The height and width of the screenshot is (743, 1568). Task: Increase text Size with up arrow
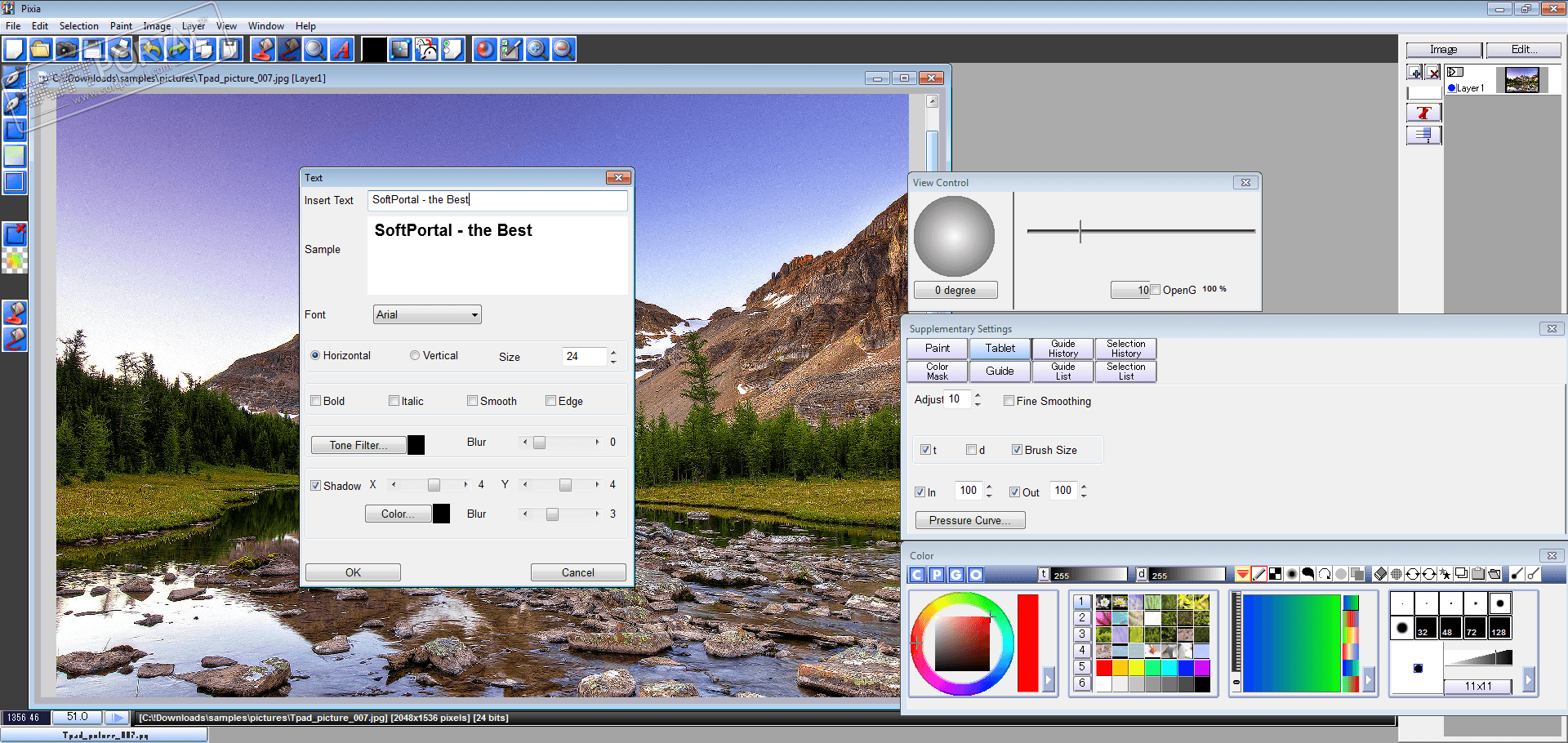tap(613, 352)
